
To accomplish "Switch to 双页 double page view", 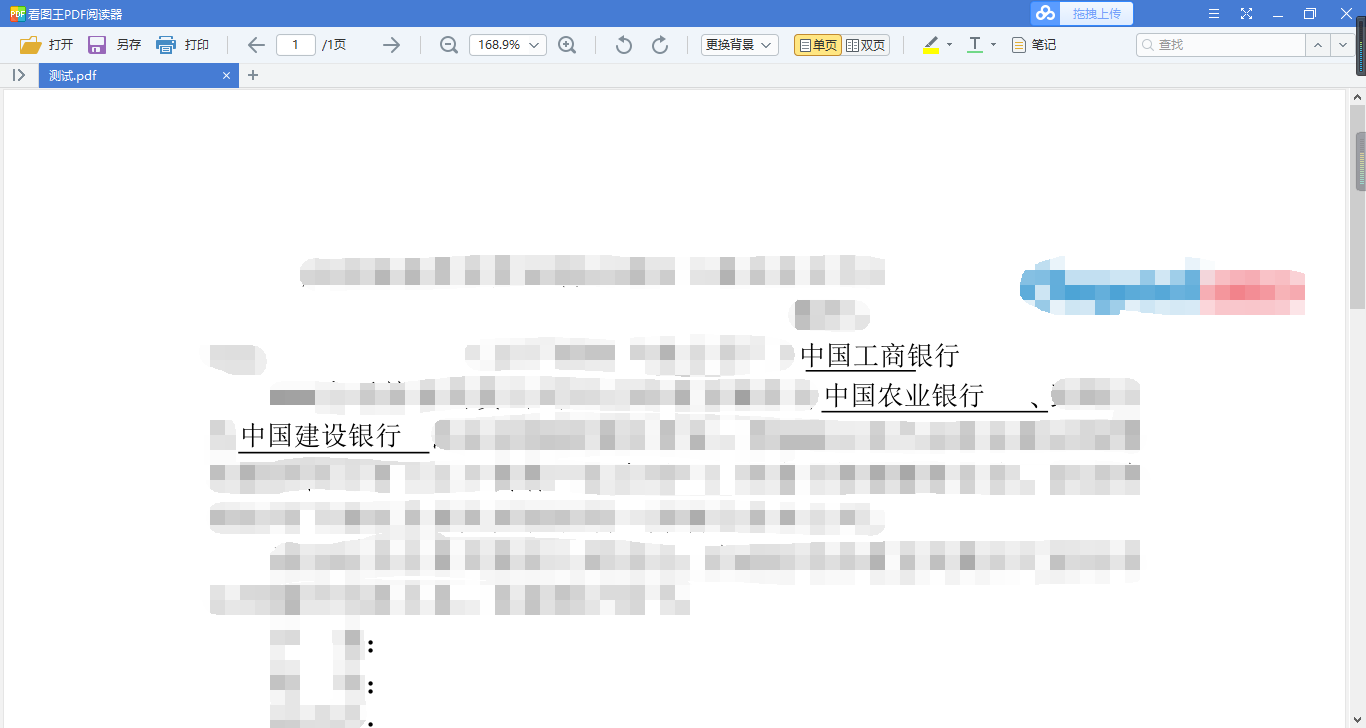I will pyautogui.click(x=866, y=45).
